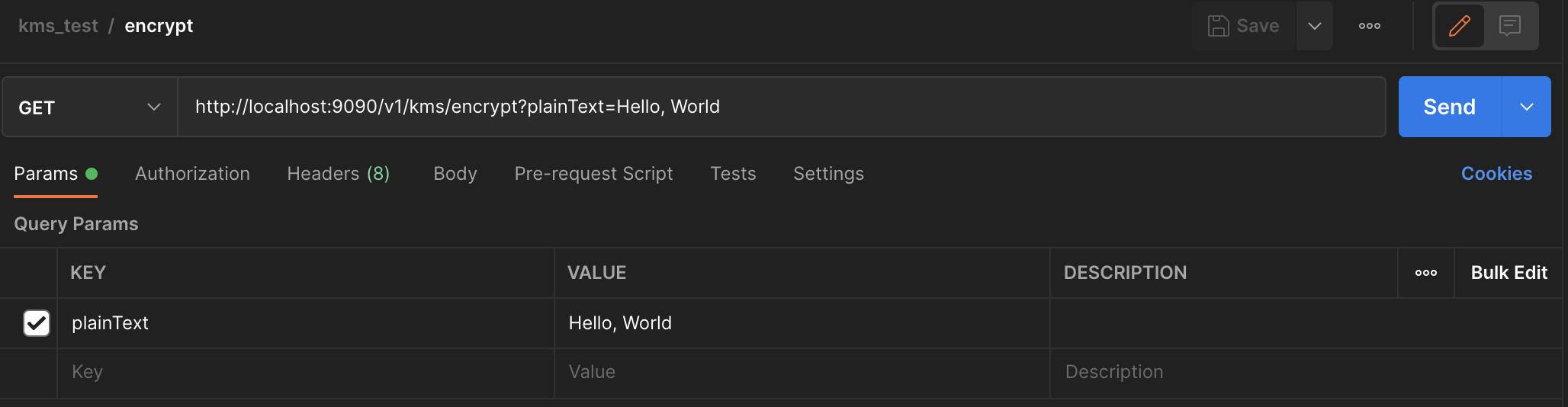Open the comments icon panel
The width and height of the screenshot is (1568, 407).
click(1509, 26)
